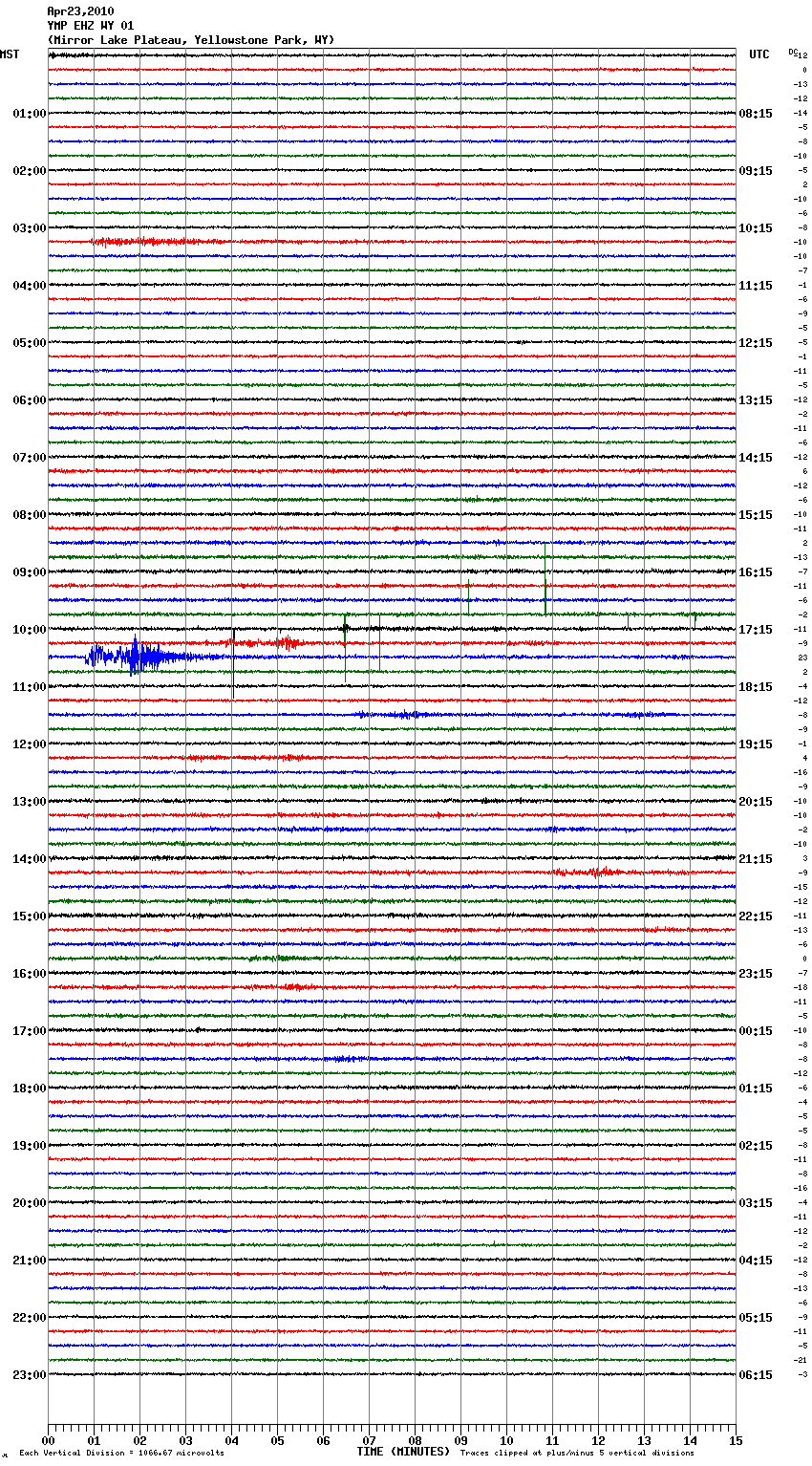Click the "08:15" UTC time label
The image size is (812, 1466).
pyautogui.click(x=756, y=114)
